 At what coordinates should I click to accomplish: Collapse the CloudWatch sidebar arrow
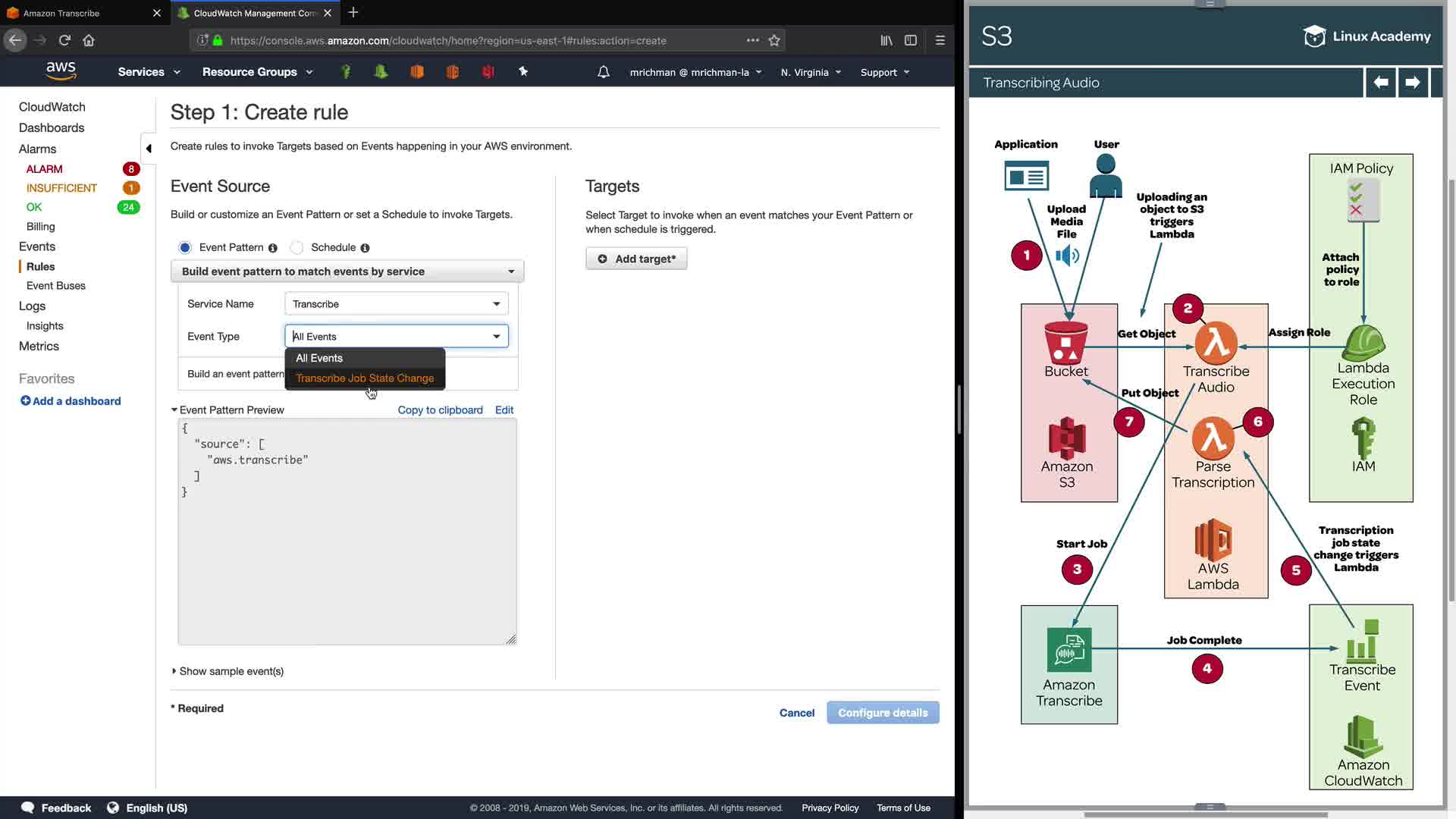point(149,149)
